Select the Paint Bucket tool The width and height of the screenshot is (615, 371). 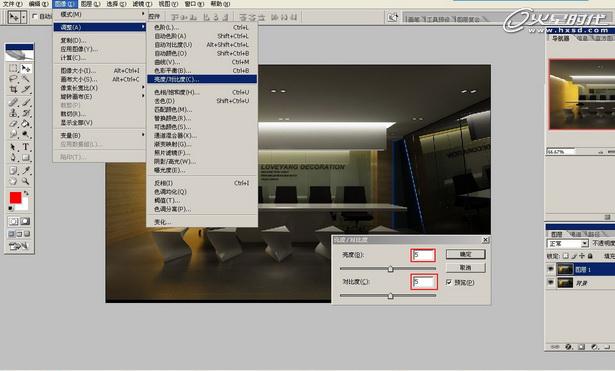point(26,124)
